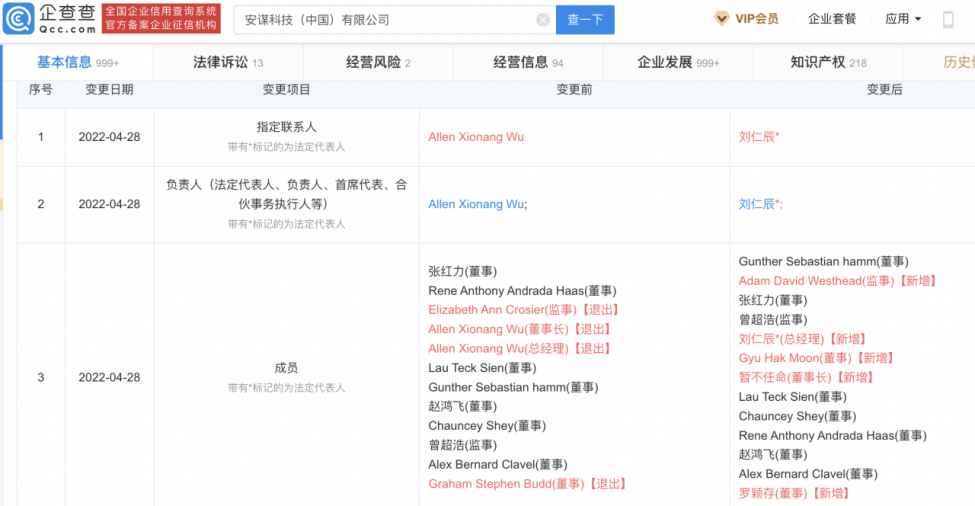This screenshot has height=506, width=975.
Task: Switch to the 法律诉讼 tab
Action: (228, 62)
